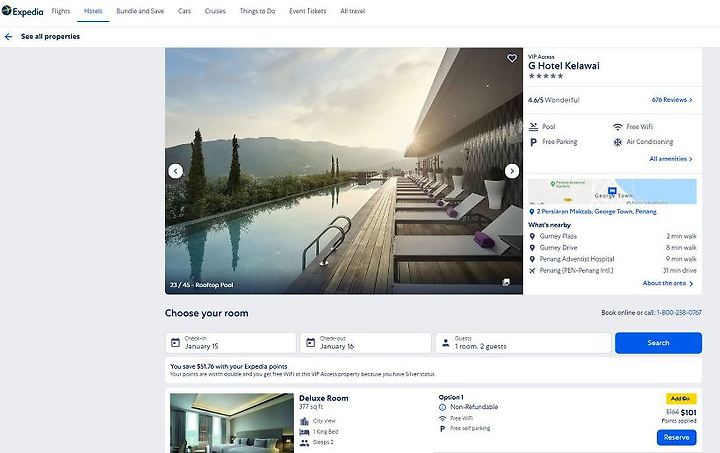
Task: Click the address location pin icon
Action: (532, 212)
